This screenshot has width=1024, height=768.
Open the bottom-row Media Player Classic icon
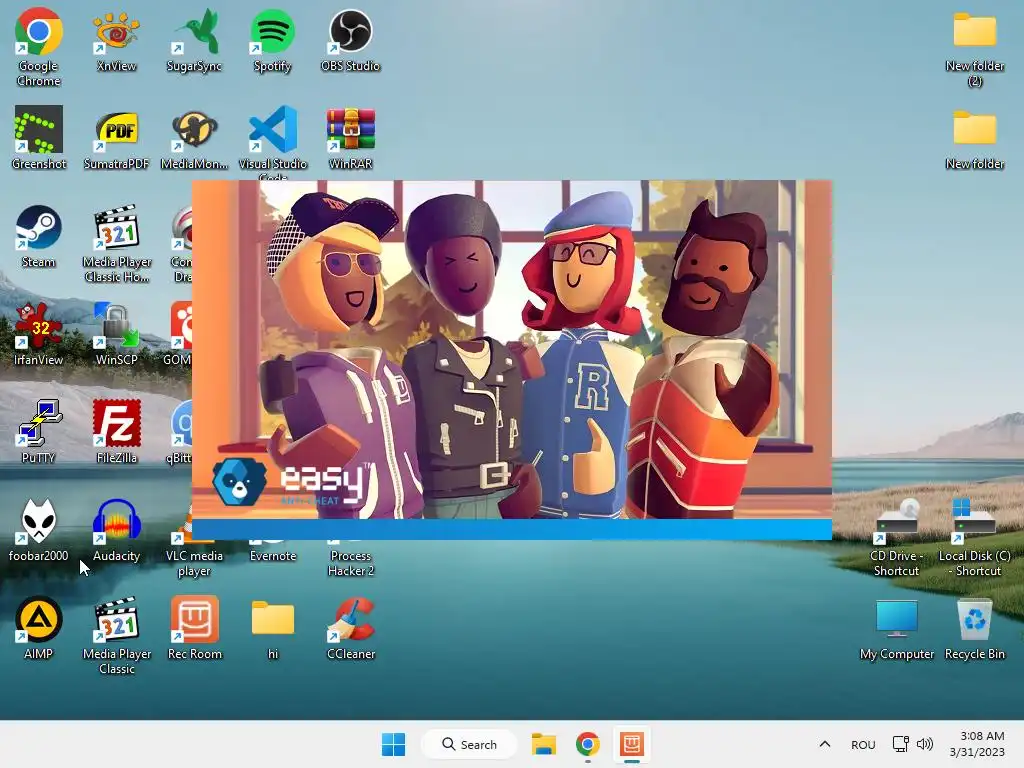116,635
